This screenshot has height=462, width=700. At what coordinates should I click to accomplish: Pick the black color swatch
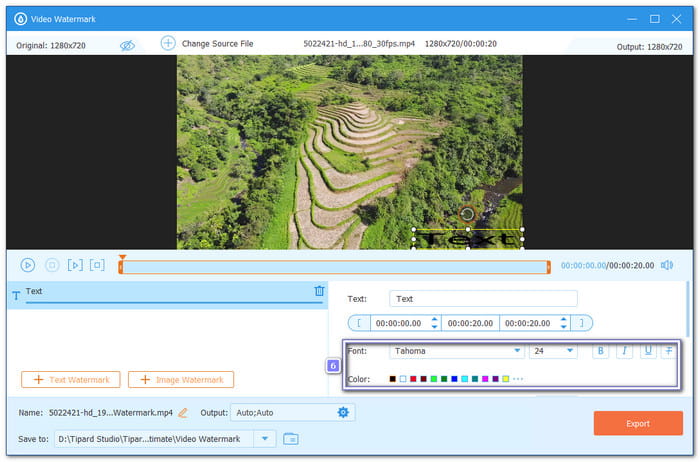click(x=392, y=379)
